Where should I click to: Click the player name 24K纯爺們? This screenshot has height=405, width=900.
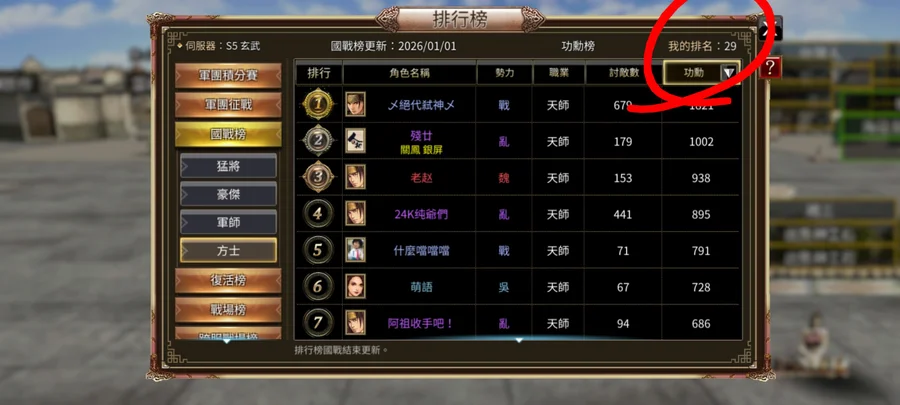[421, 214]
